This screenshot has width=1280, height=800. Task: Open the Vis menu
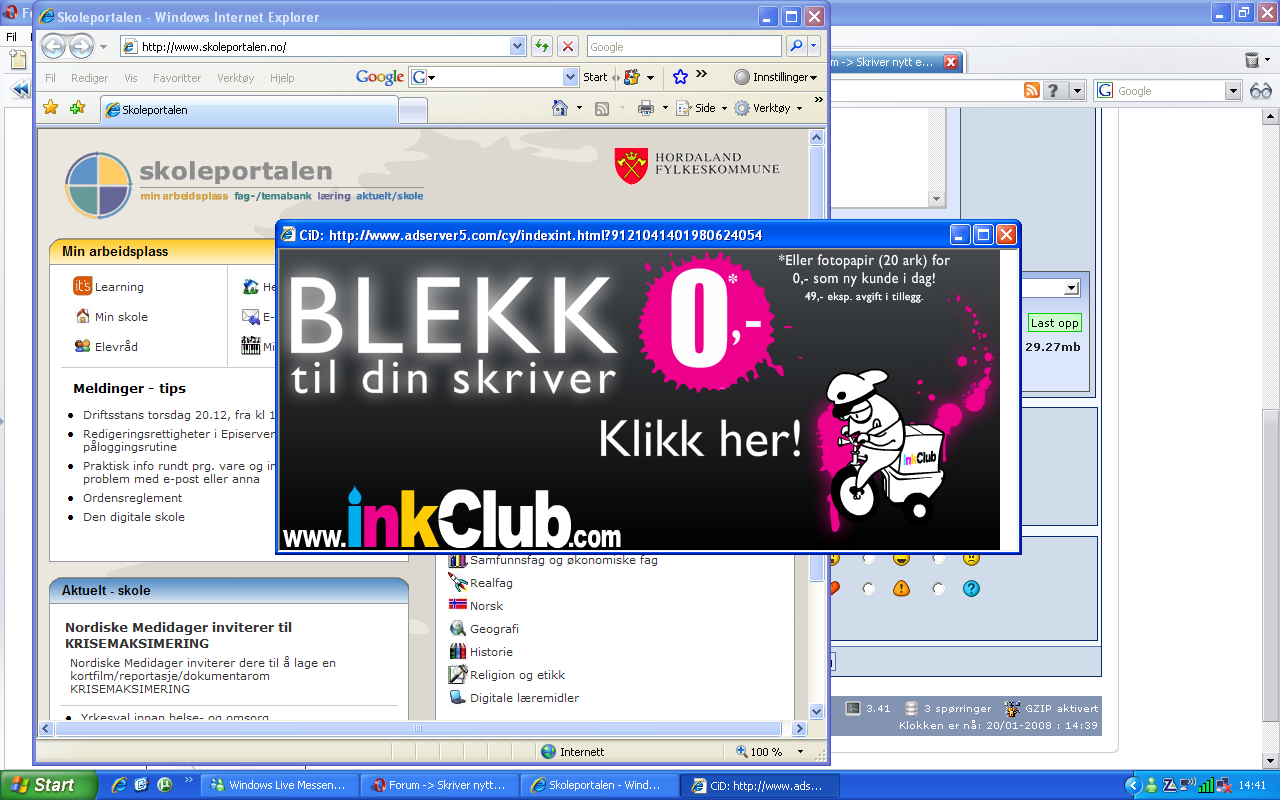(131, 78)
